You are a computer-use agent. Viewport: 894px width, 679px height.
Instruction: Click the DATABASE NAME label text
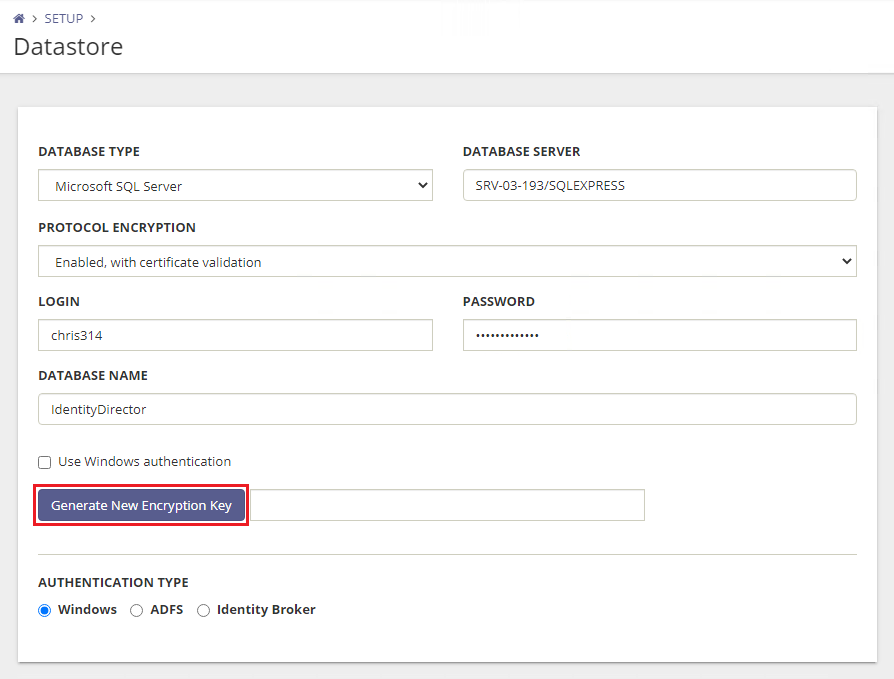pos(93,376)
